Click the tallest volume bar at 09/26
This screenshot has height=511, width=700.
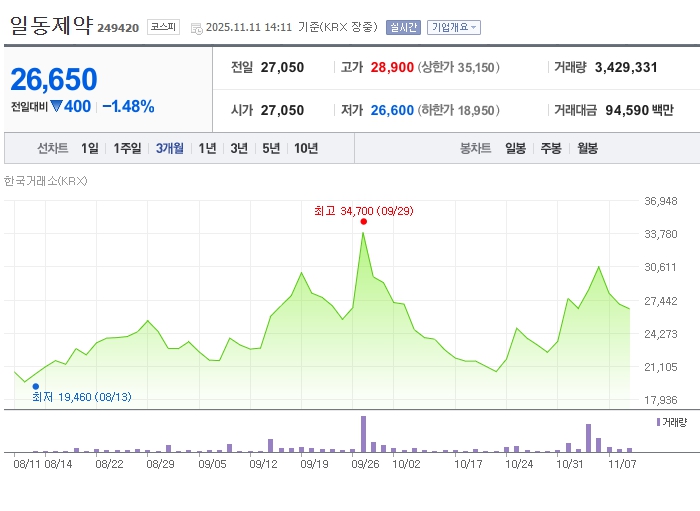coord(363,434)
